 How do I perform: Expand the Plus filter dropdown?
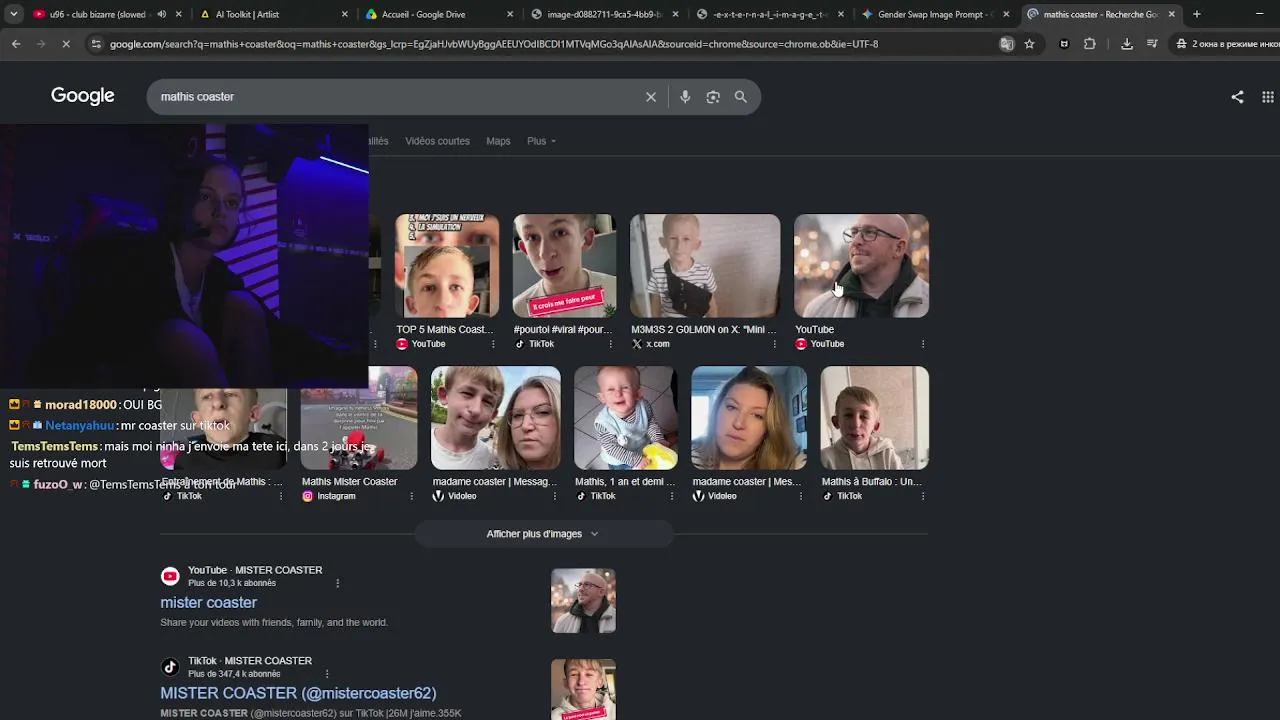click(x=541, y=141)
